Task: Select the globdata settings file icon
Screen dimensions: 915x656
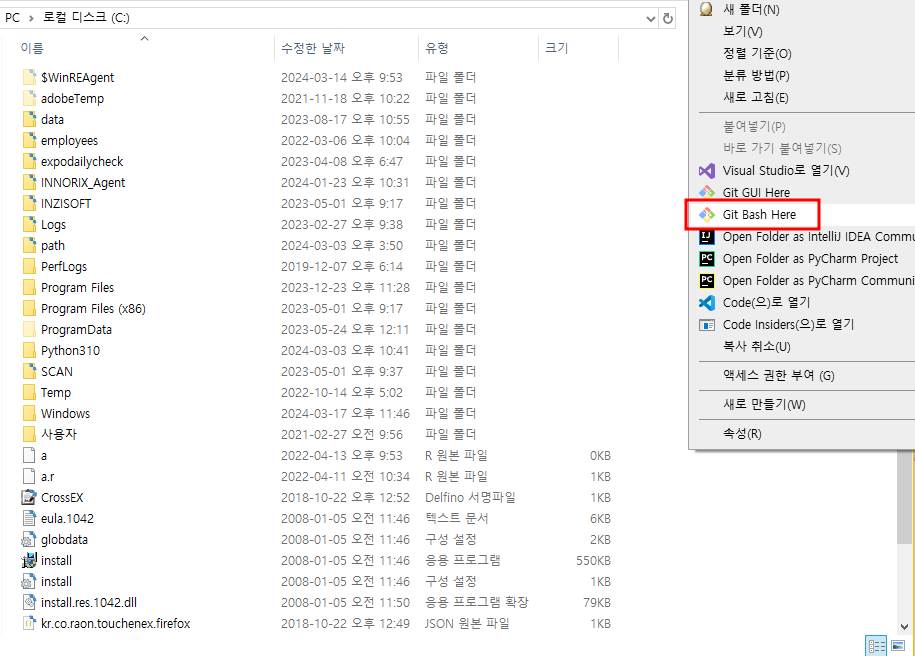Action: point(29,539)
